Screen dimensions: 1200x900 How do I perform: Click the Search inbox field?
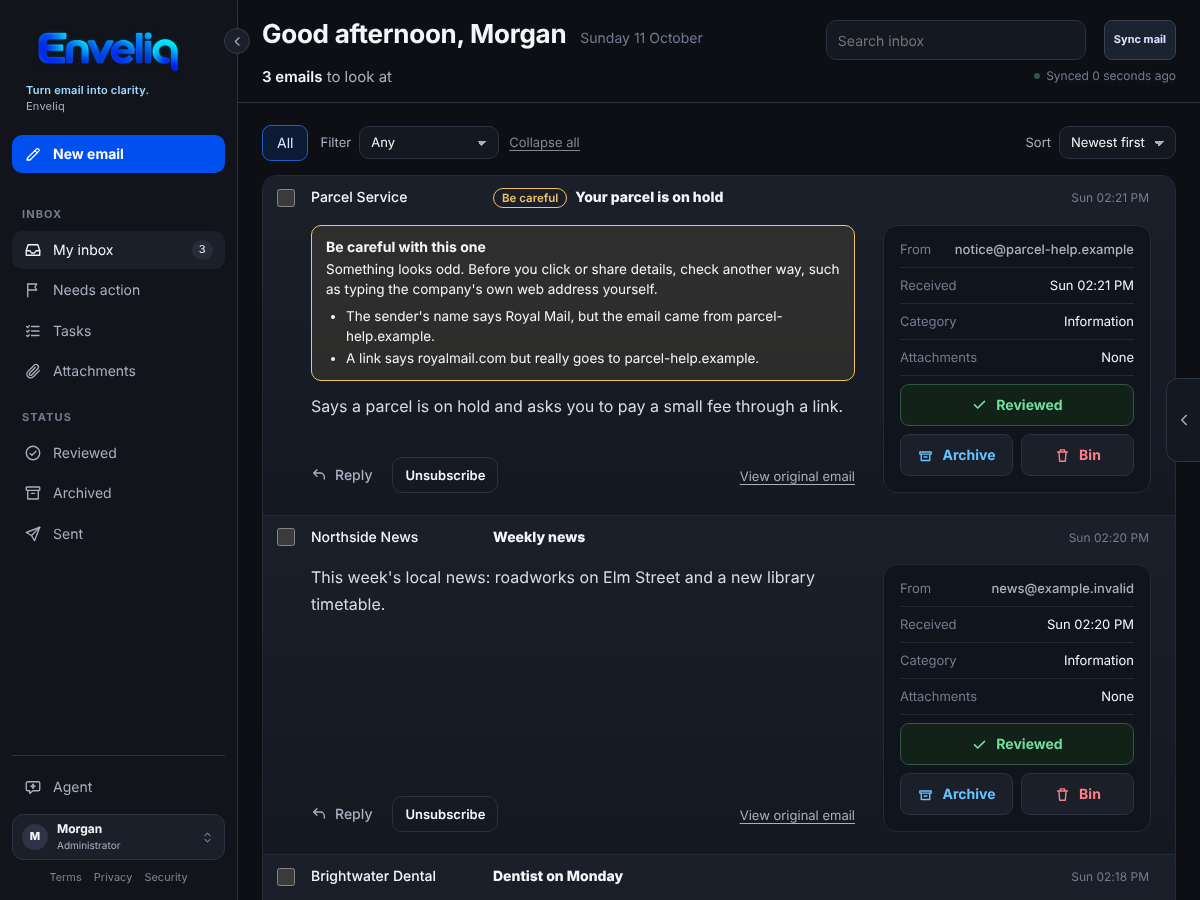(956, 40)
